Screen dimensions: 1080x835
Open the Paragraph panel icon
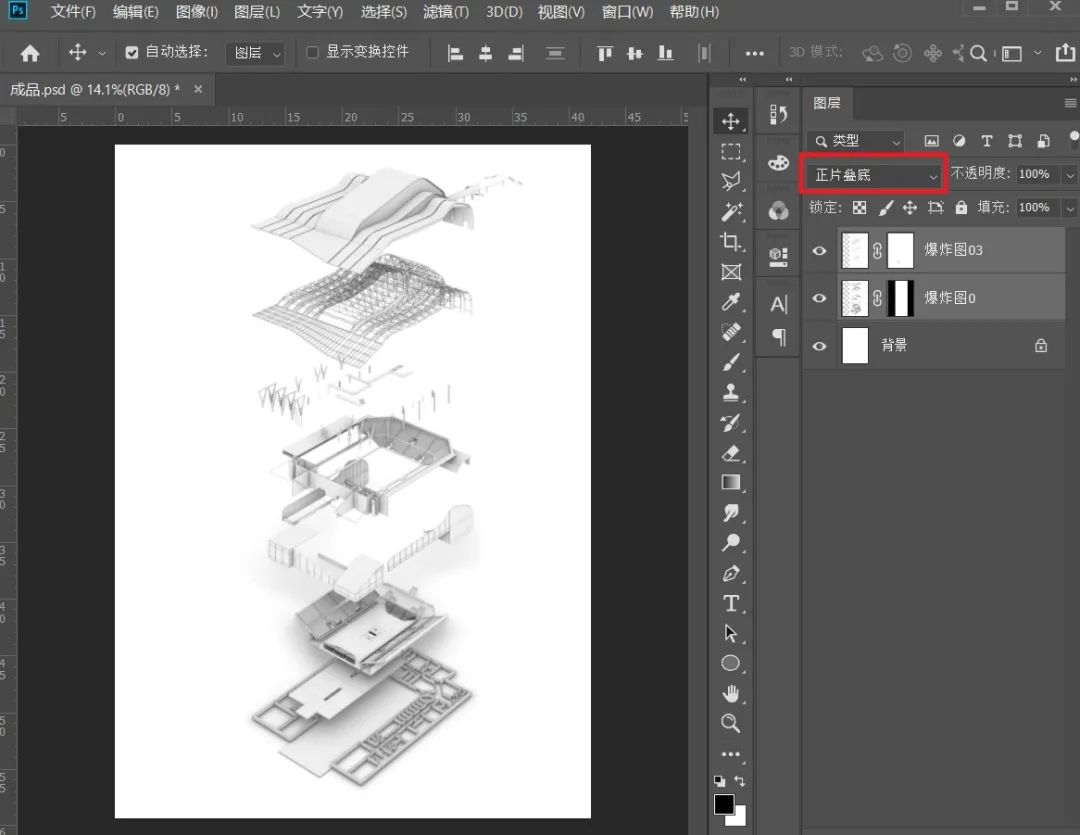pyautogui.click(x=779, y=337)
